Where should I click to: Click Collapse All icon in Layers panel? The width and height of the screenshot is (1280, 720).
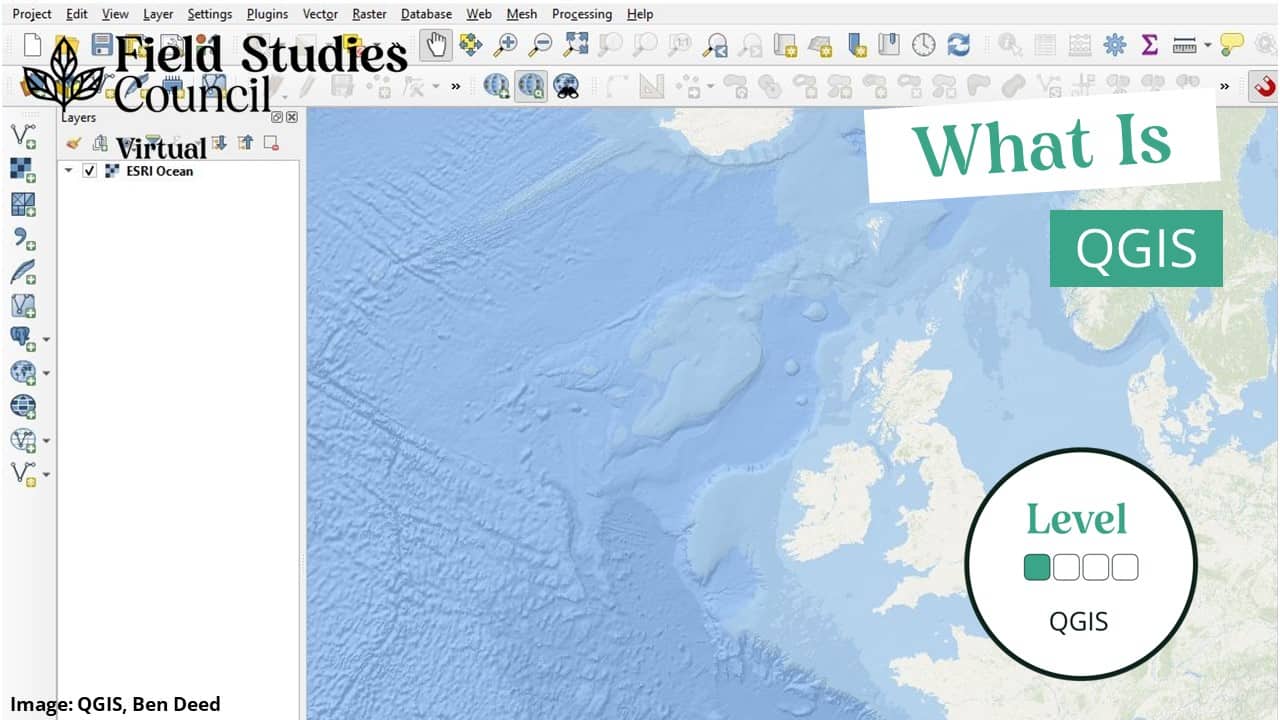pos(245,143)
